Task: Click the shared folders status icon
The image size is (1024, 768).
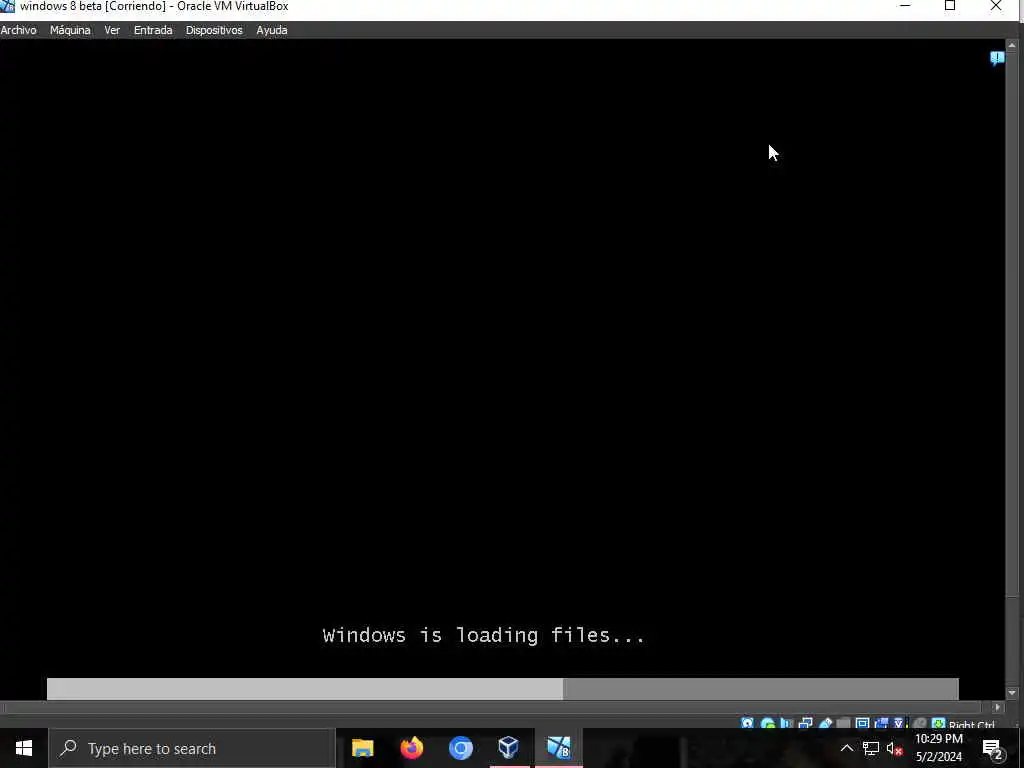Action: click(x=843, y=724)
